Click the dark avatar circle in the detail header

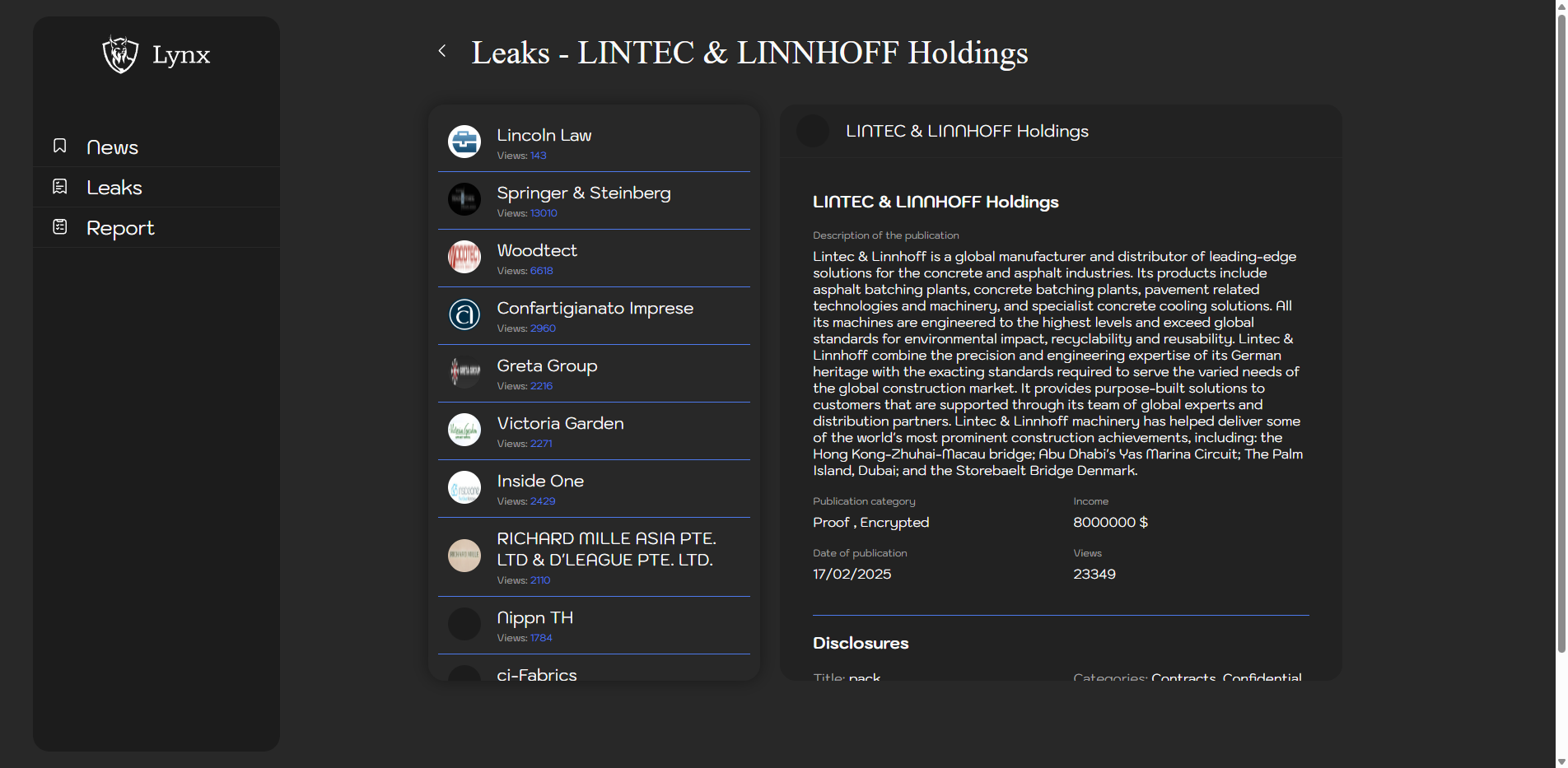pos(813,131)
